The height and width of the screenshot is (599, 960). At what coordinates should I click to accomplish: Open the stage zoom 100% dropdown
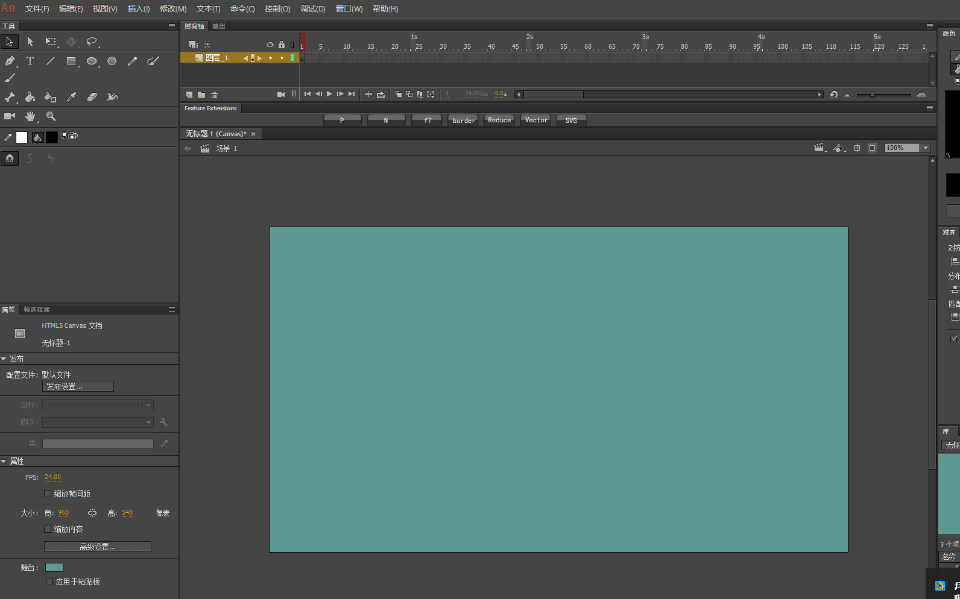pos(926,148)
